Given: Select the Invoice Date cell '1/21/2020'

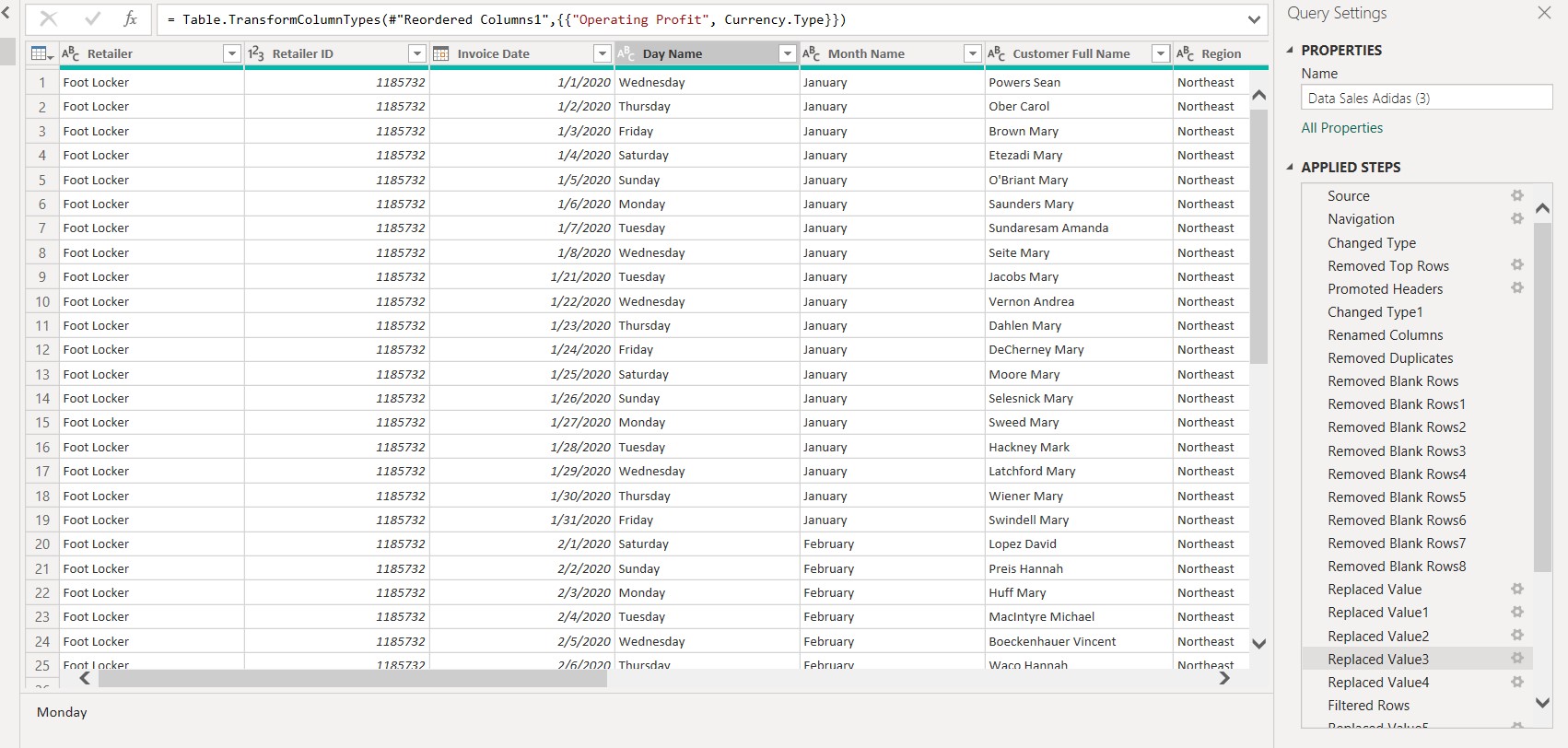Looking at the screenshot, I should tap(521, 276).
